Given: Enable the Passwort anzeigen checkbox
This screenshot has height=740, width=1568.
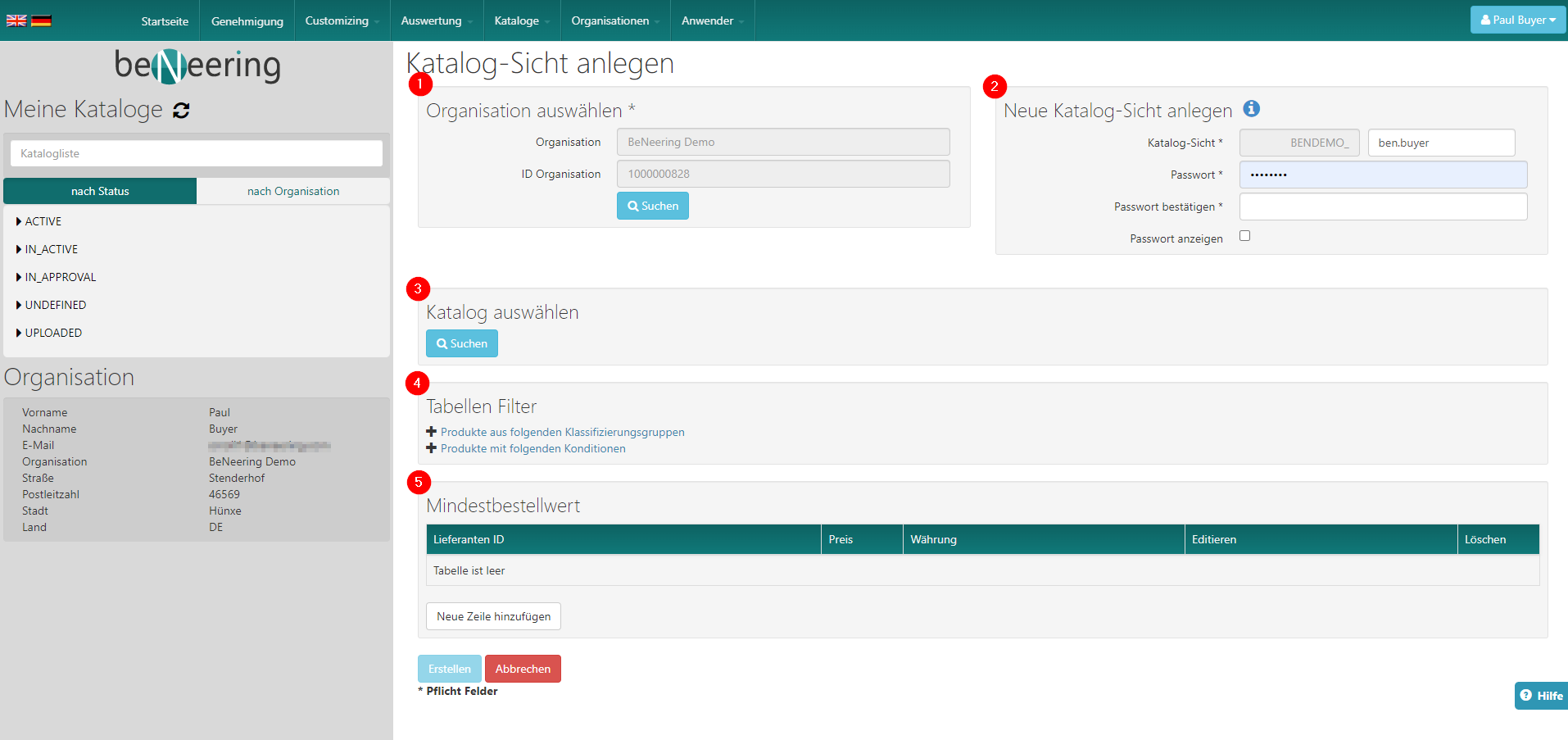Looking at the screenshot, I should coord(1244,236).
